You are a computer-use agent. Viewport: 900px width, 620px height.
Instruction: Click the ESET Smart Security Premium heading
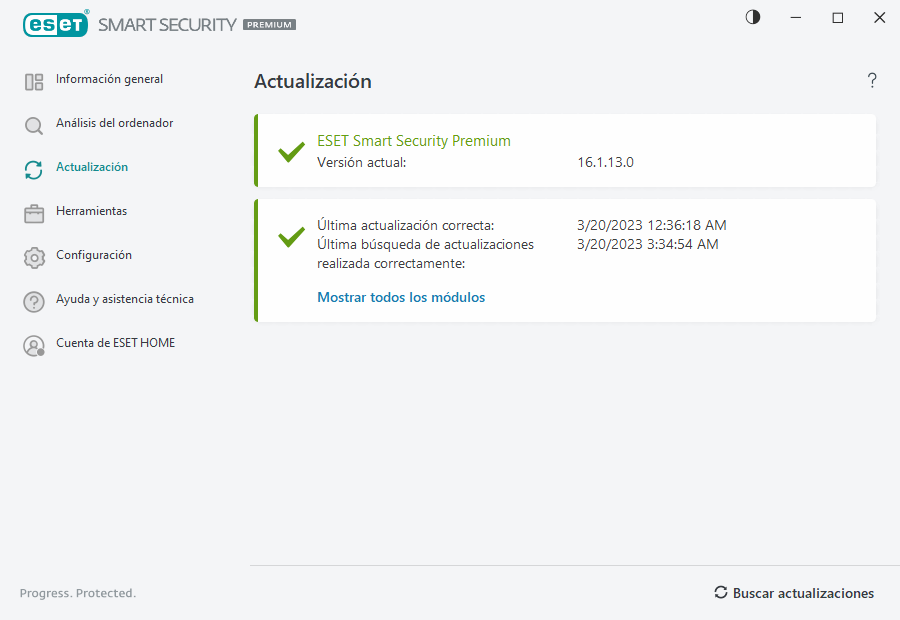tap(414, 141)
